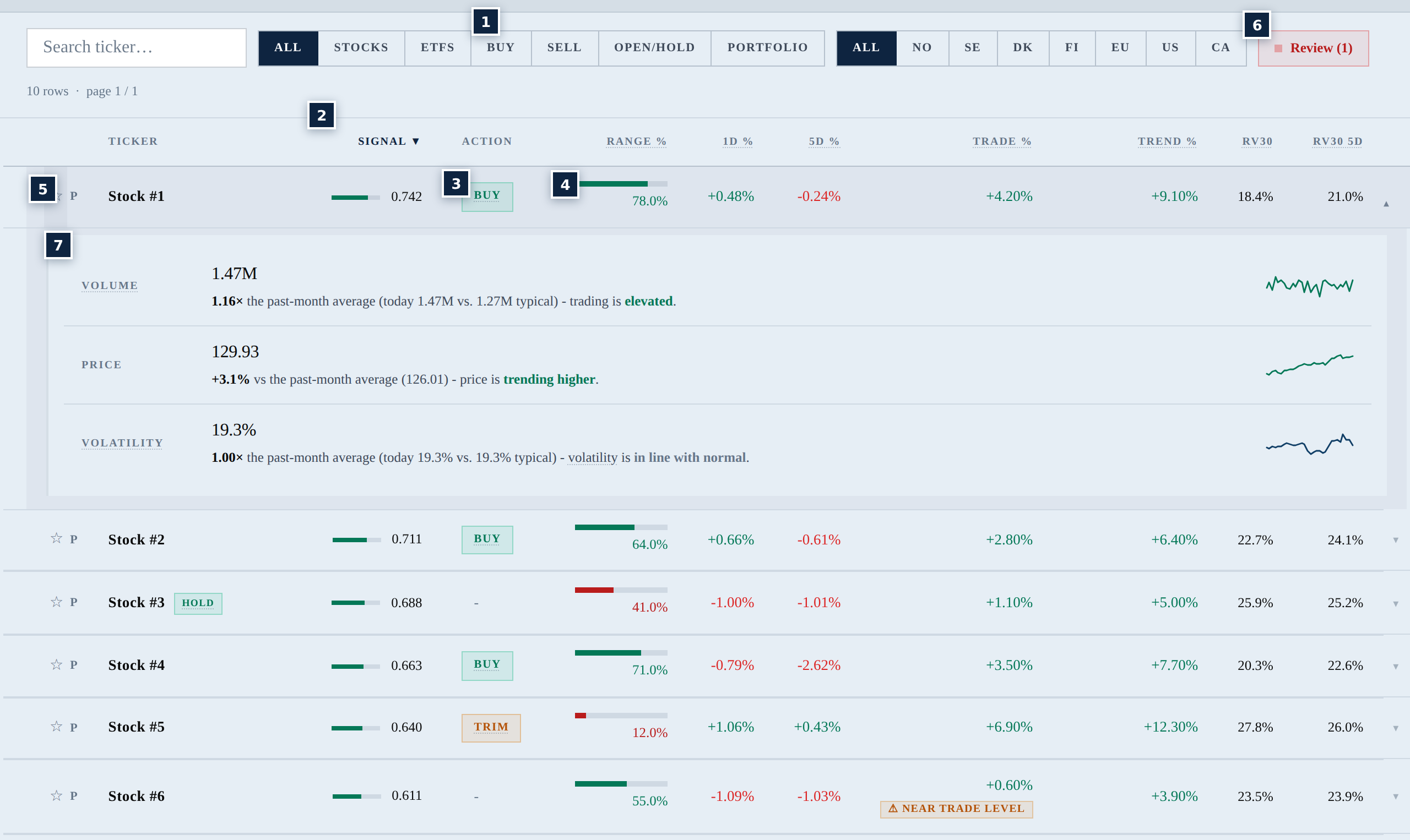Toggle portfolio P marker for Stock #3
This screenshot has height=840, width=1410.
[74, 602]
